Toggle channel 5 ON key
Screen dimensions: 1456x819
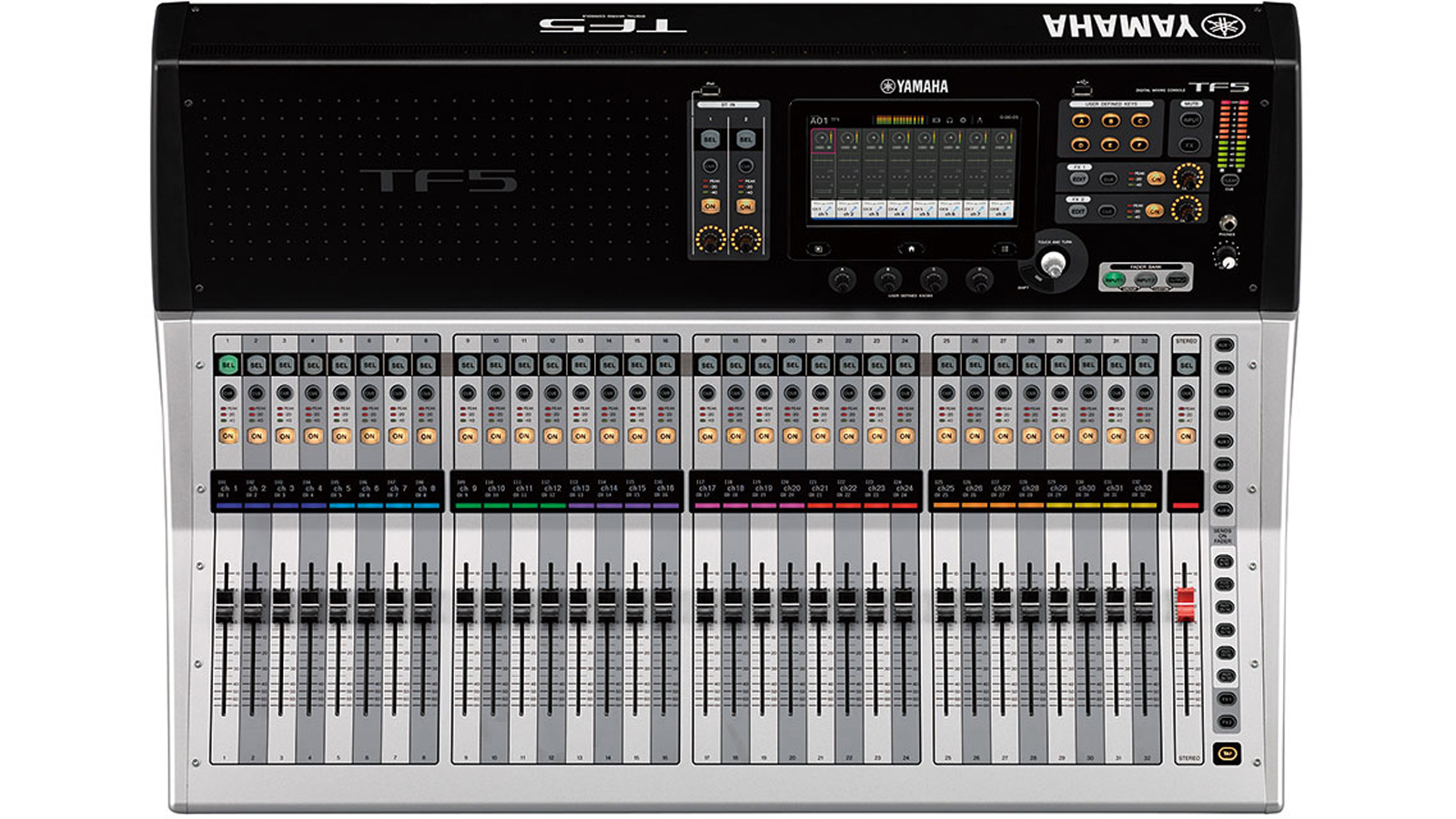[x=341, y=436]
